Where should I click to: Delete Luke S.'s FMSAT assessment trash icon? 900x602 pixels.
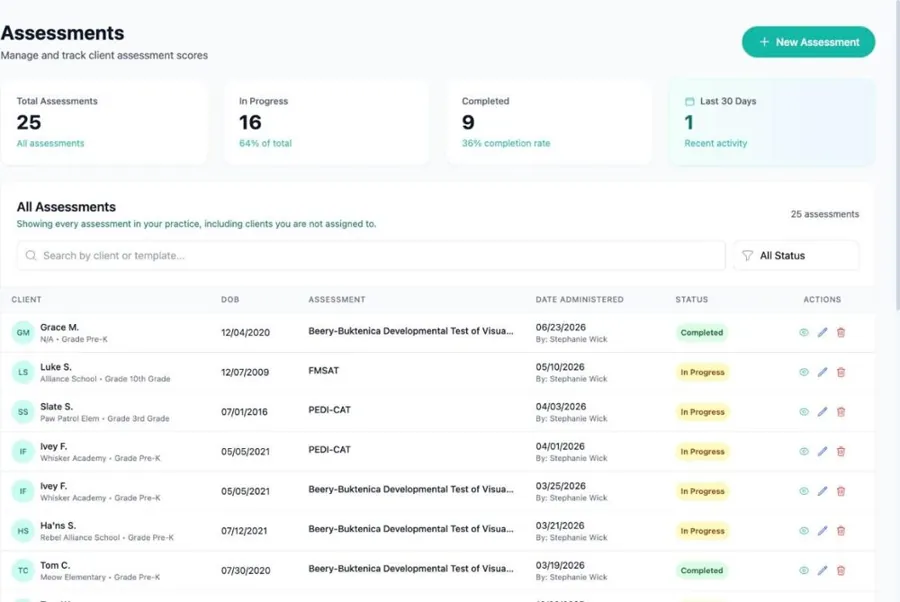841,372
